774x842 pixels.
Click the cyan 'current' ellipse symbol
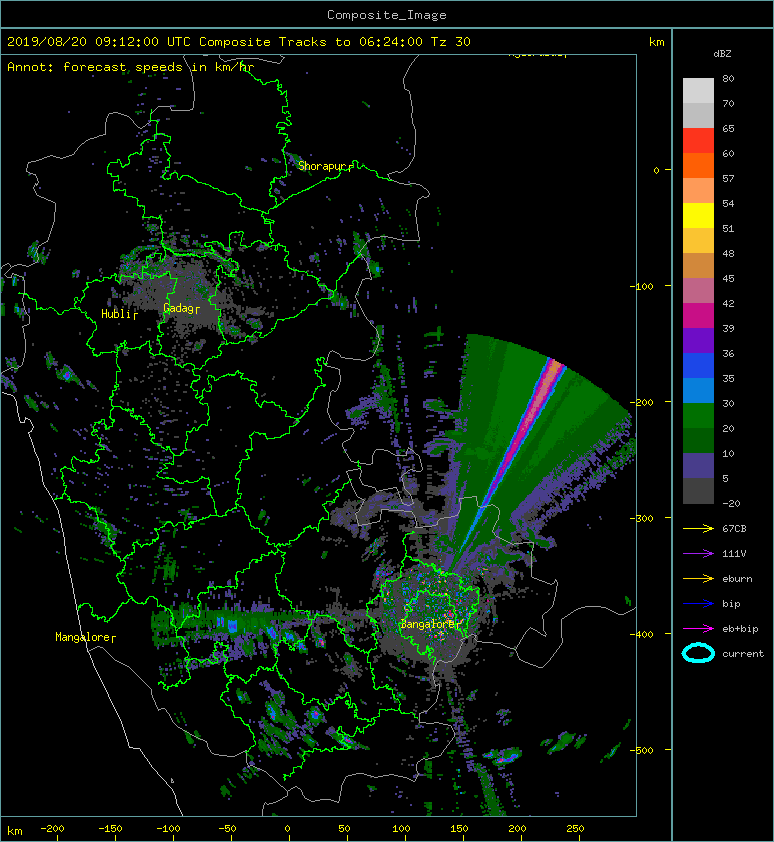tap(698, 654)
